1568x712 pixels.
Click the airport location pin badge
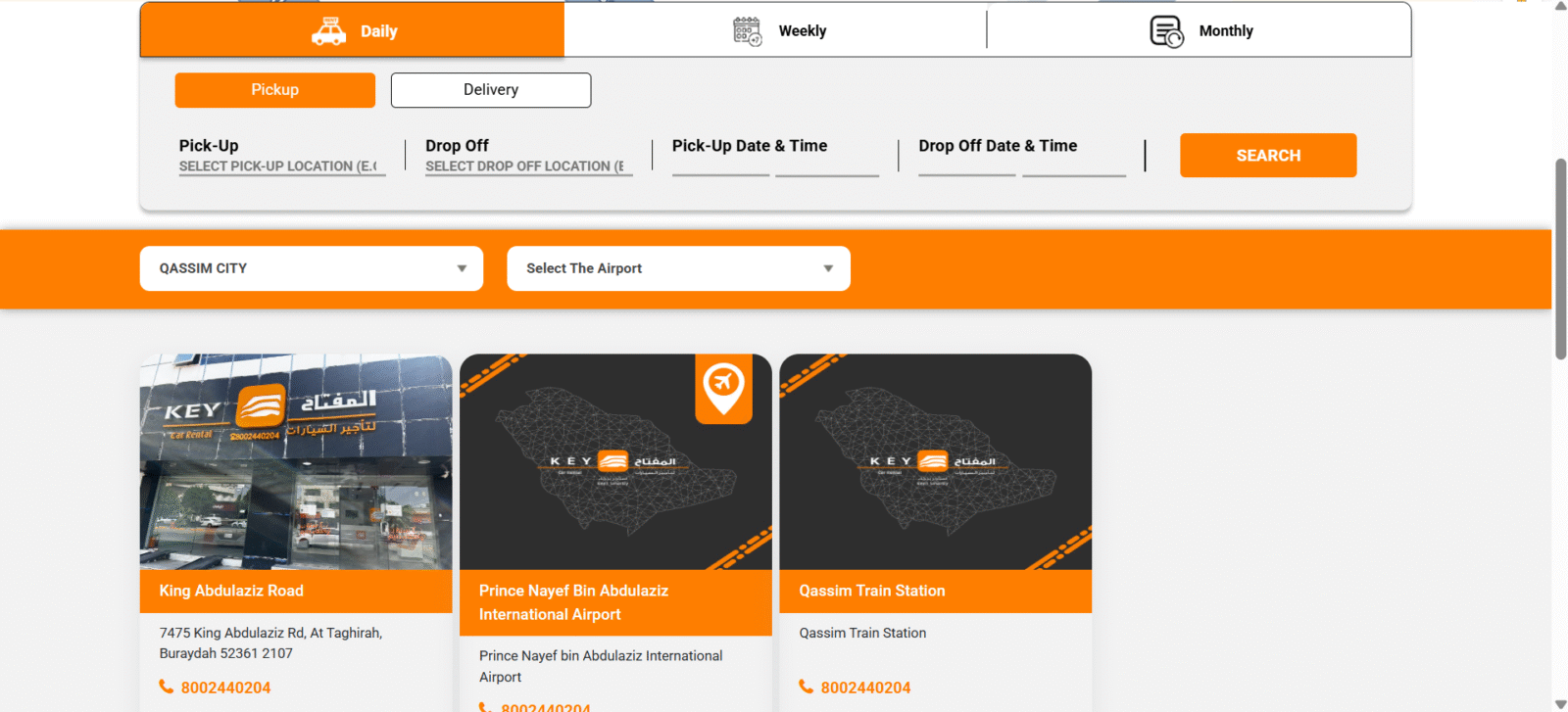pos(723,387)
